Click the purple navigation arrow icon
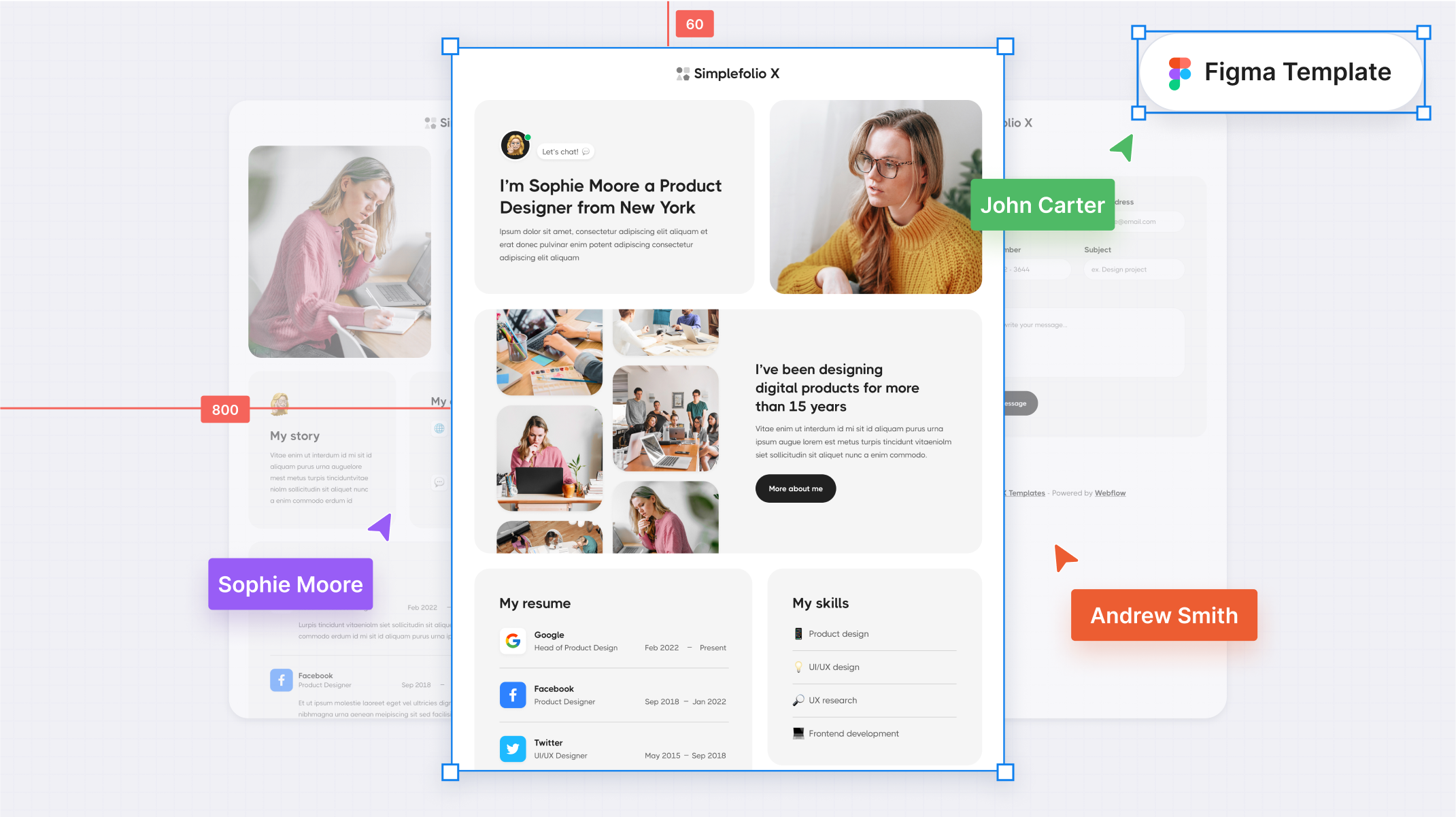The height and width of the screenshot is (817, 1456). [x=380, y=528]
